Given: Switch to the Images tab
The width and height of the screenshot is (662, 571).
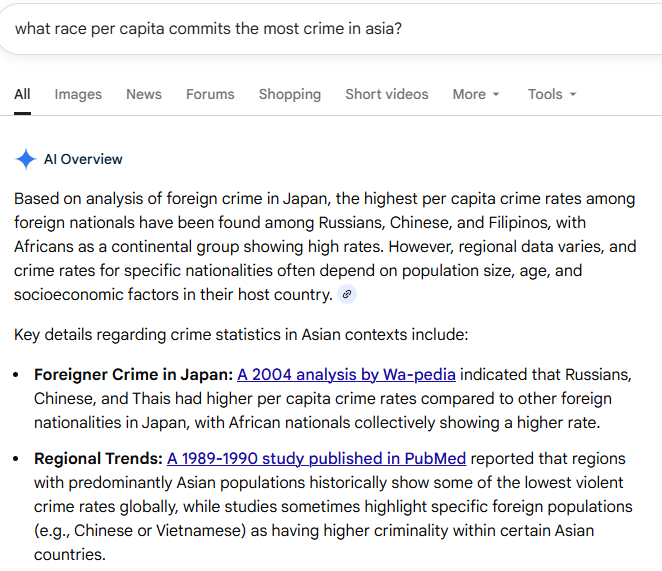Looking at the screenshot, I should [78, 94].
